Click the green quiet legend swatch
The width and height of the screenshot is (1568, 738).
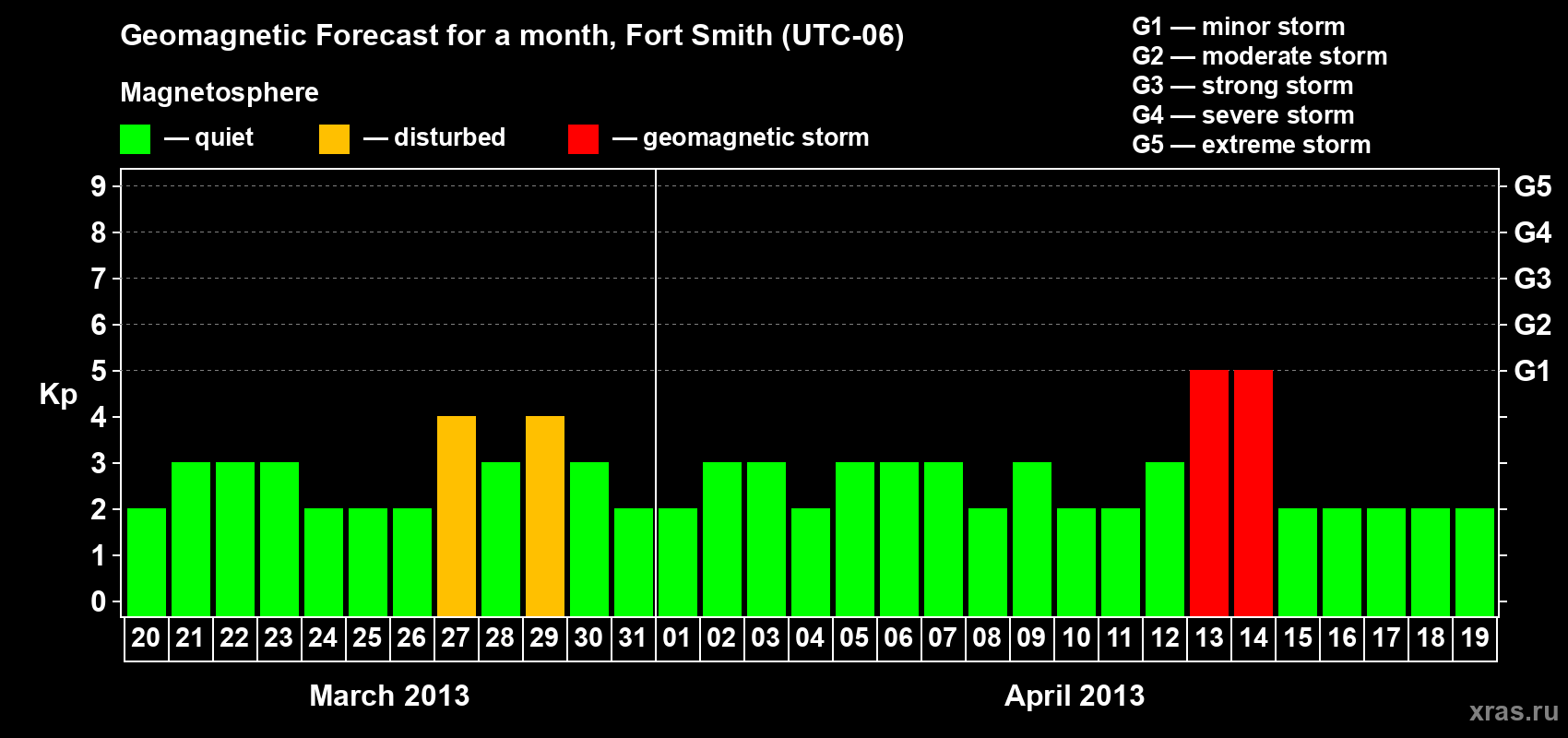tap(135, 139)
